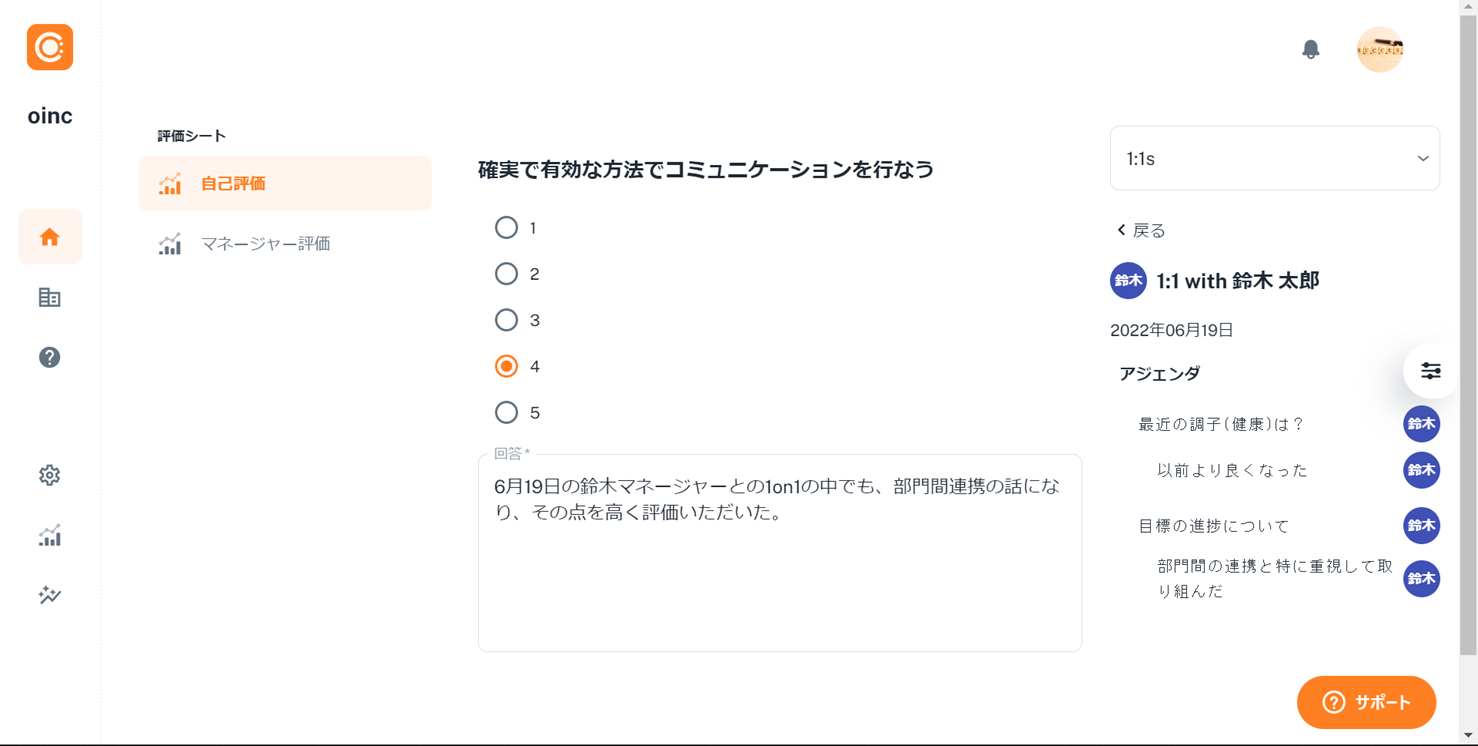This screenshot has width=1478, height=746.
Task: Open the notification bell icon
Action: pyautogui.click(x=1312, y=48)
